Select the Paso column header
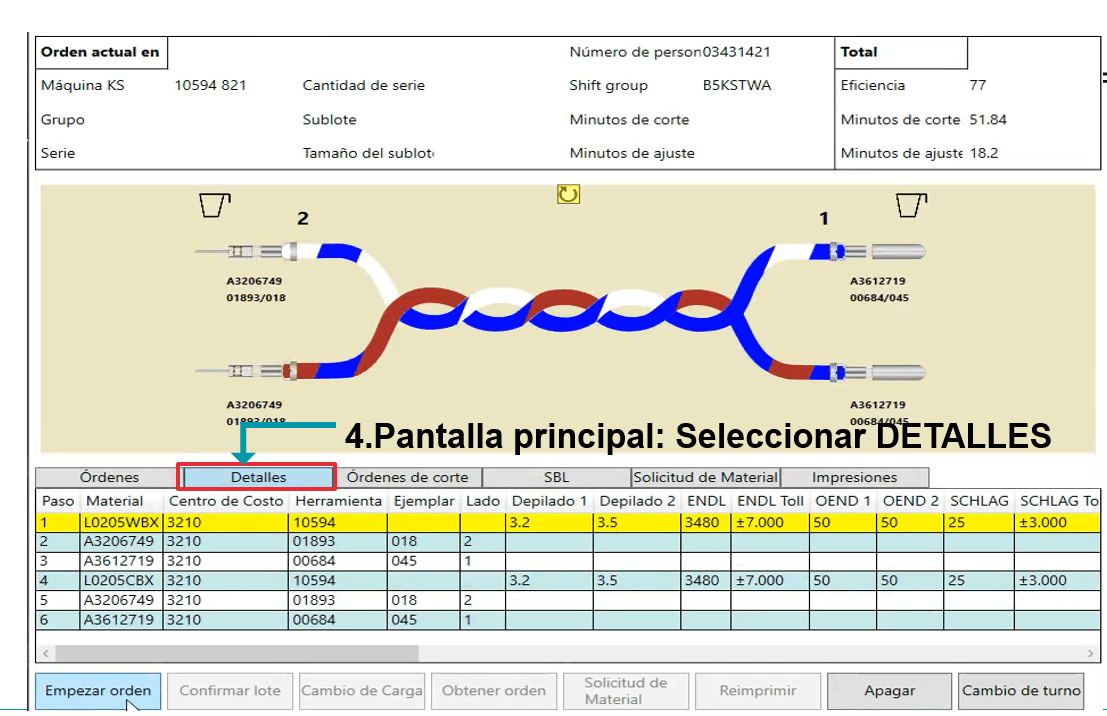Image resolution: width=1107 pixels, height=716 pixels. tap(58, 501)
